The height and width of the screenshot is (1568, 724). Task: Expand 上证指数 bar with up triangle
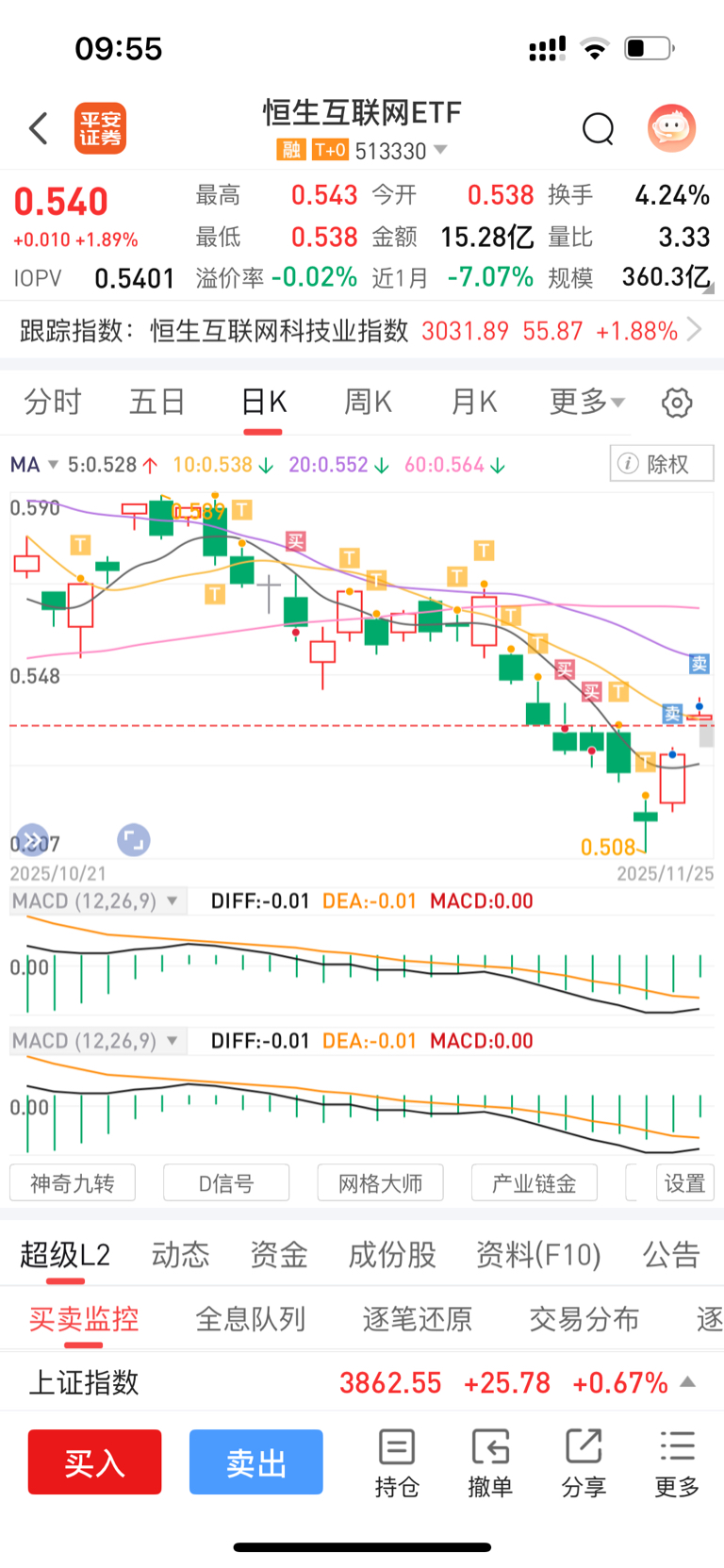click(x=688, y=1382)
